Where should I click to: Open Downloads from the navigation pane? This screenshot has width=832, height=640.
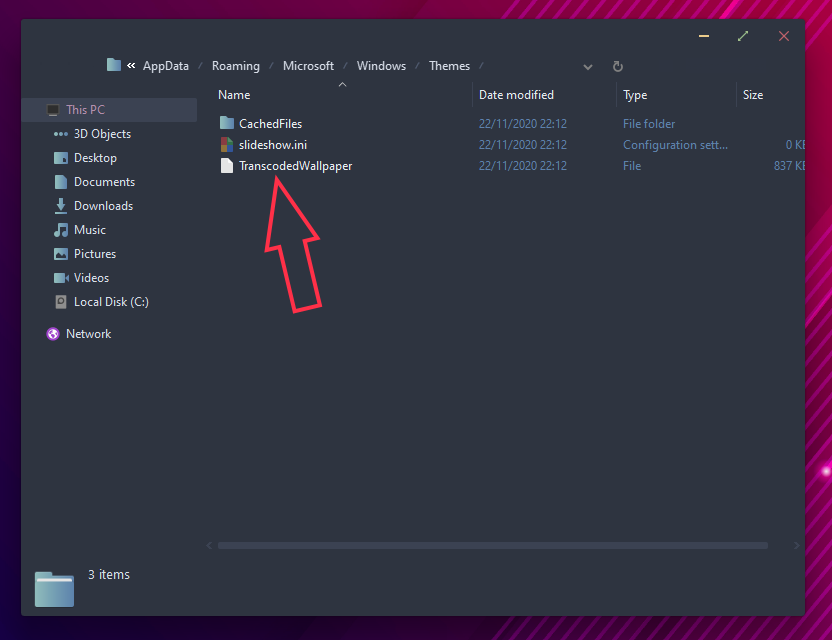point(103,206)
